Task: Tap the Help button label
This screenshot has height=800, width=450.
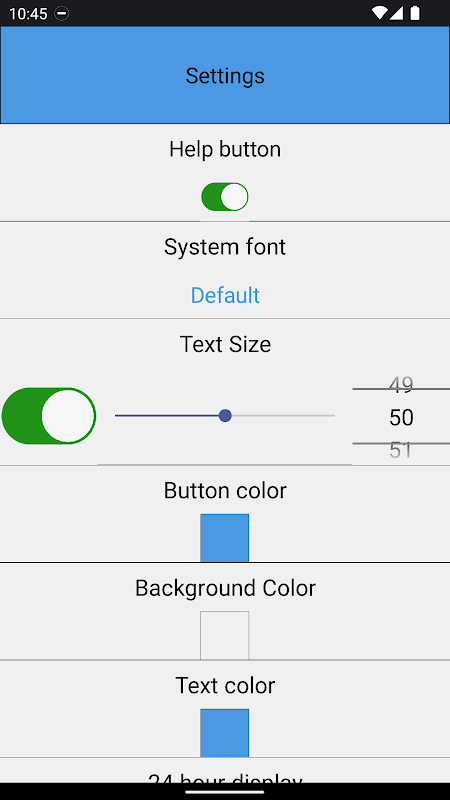Action: point(225,149)
